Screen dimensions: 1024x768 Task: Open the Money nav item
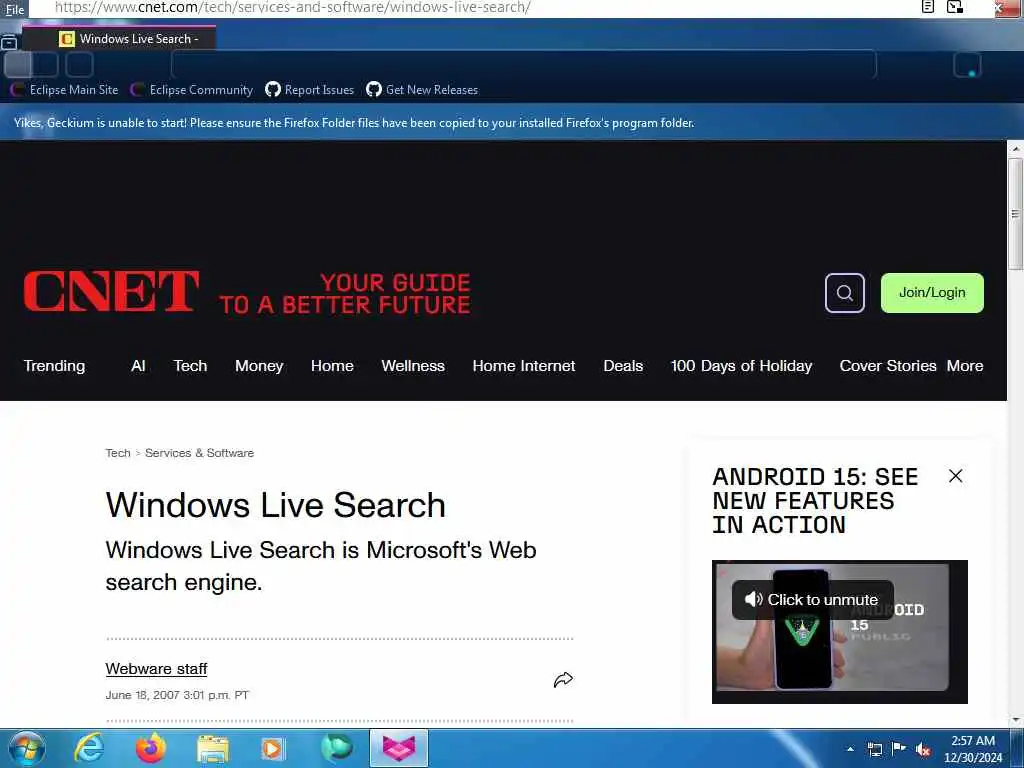point(259,366)
